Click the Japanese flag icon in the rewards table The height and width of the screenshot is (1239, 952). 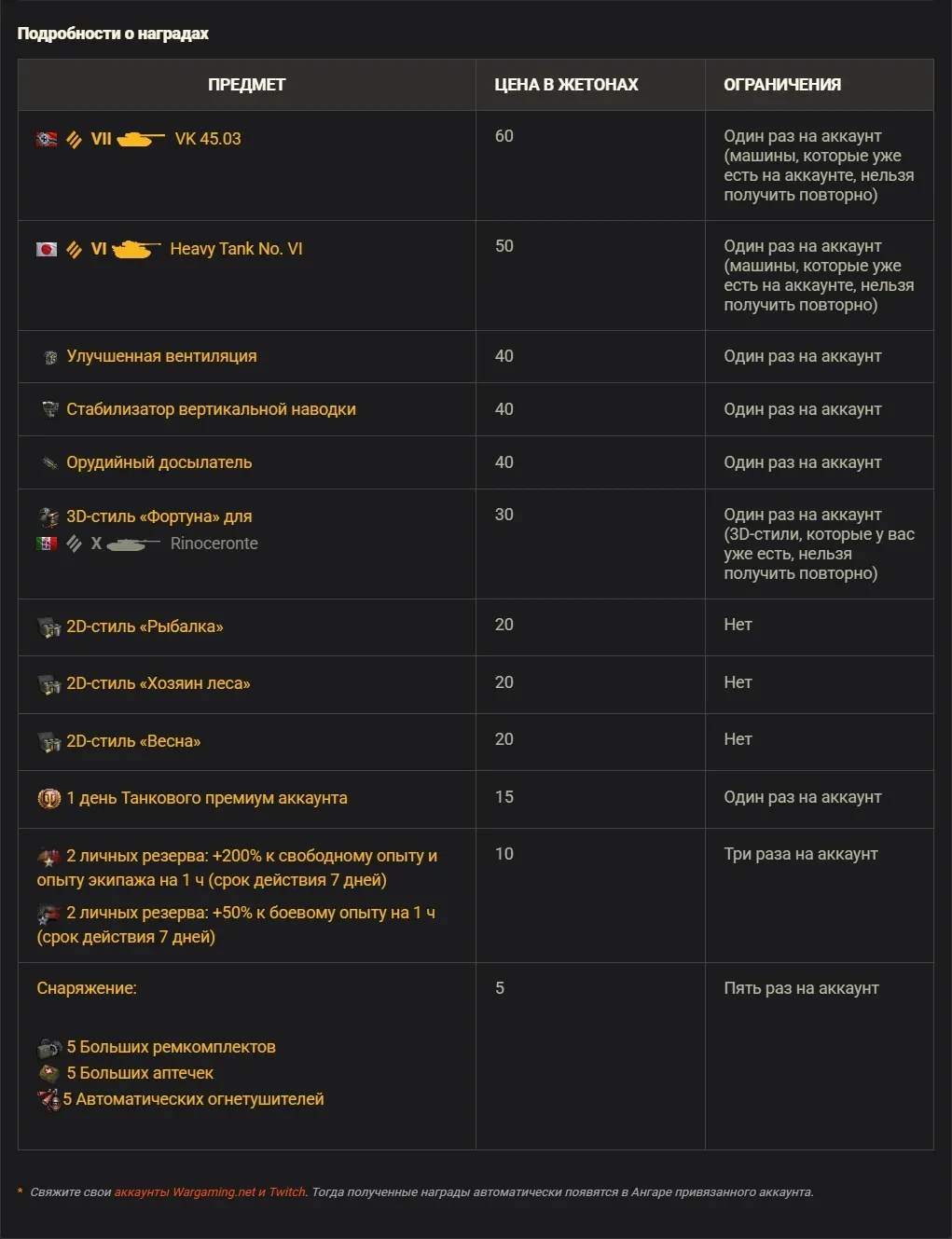click(47, 250)
